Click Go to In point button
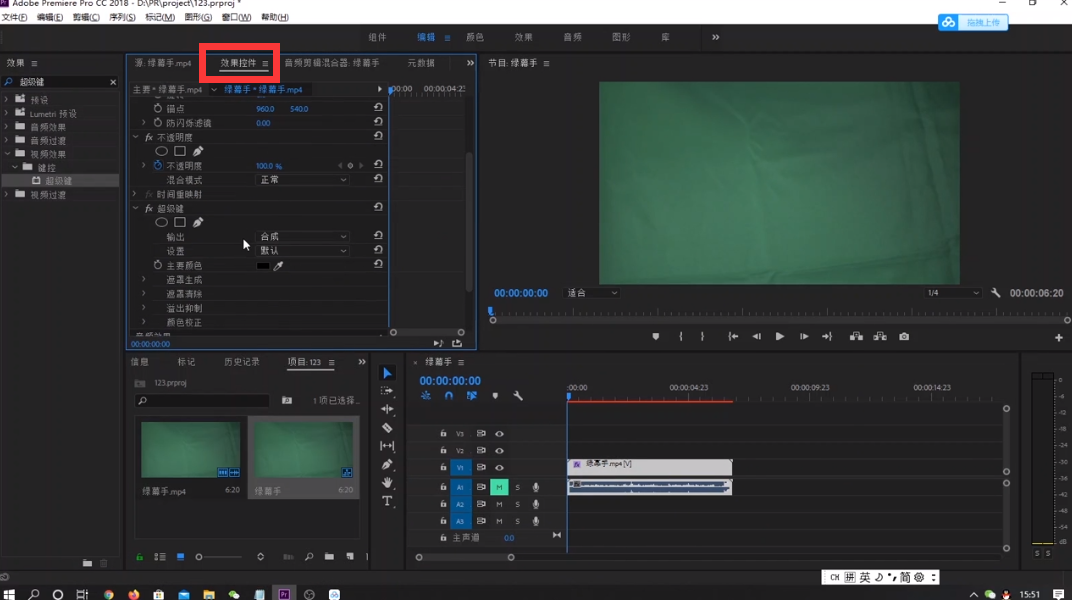The image size is (1072, 600). [733, 336]
